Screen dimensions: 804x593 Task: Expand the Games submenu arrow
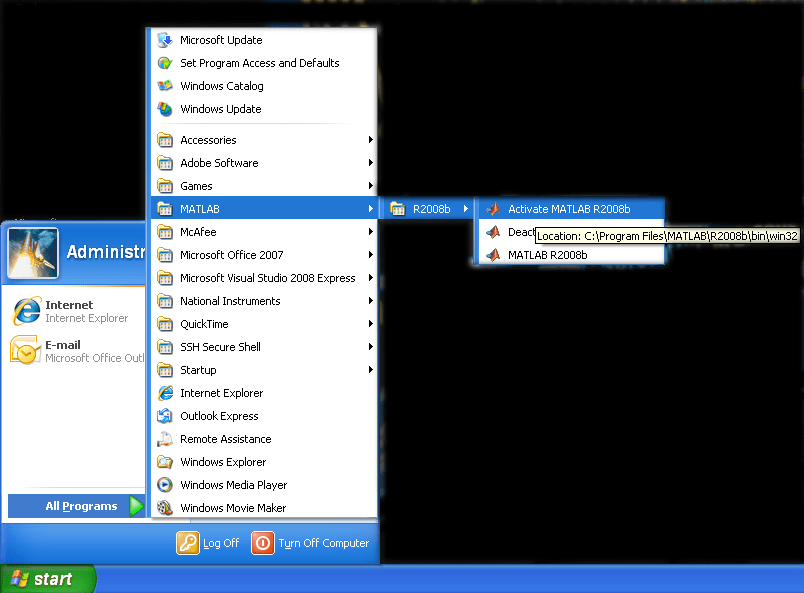pos(370,186)
